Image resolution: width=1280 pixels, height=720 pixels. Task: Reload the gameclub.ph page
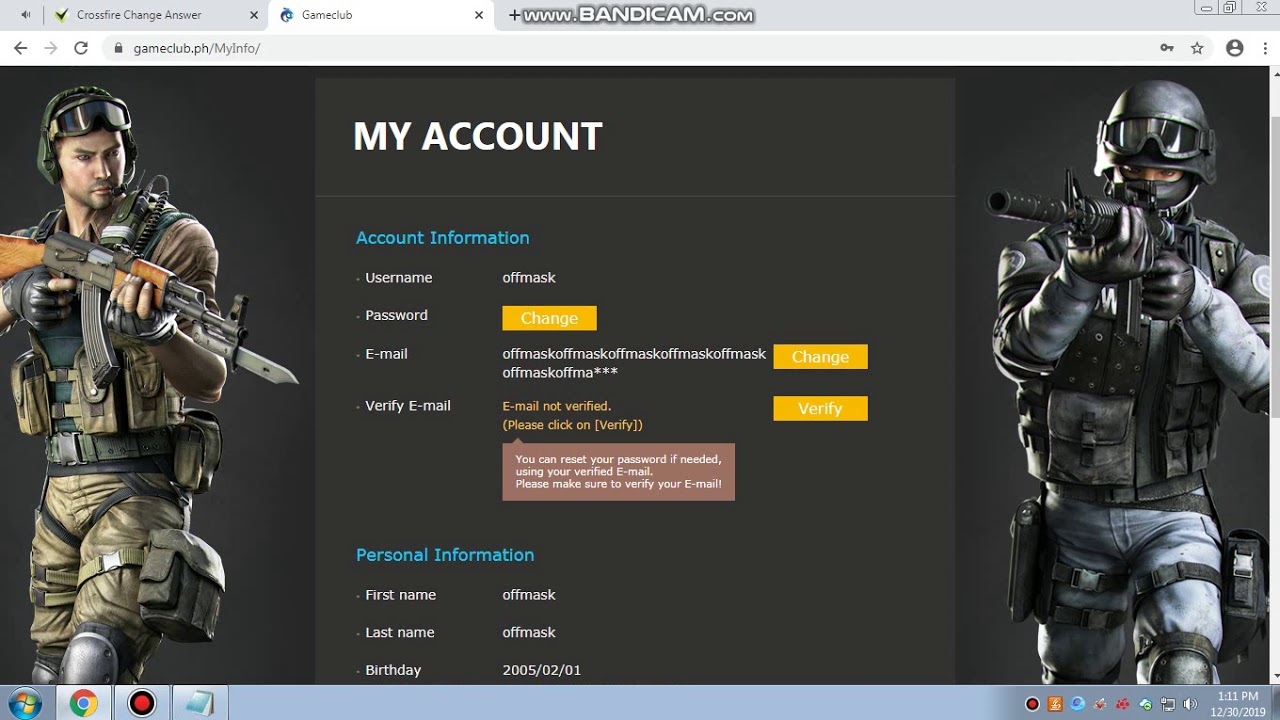(81, 48)
